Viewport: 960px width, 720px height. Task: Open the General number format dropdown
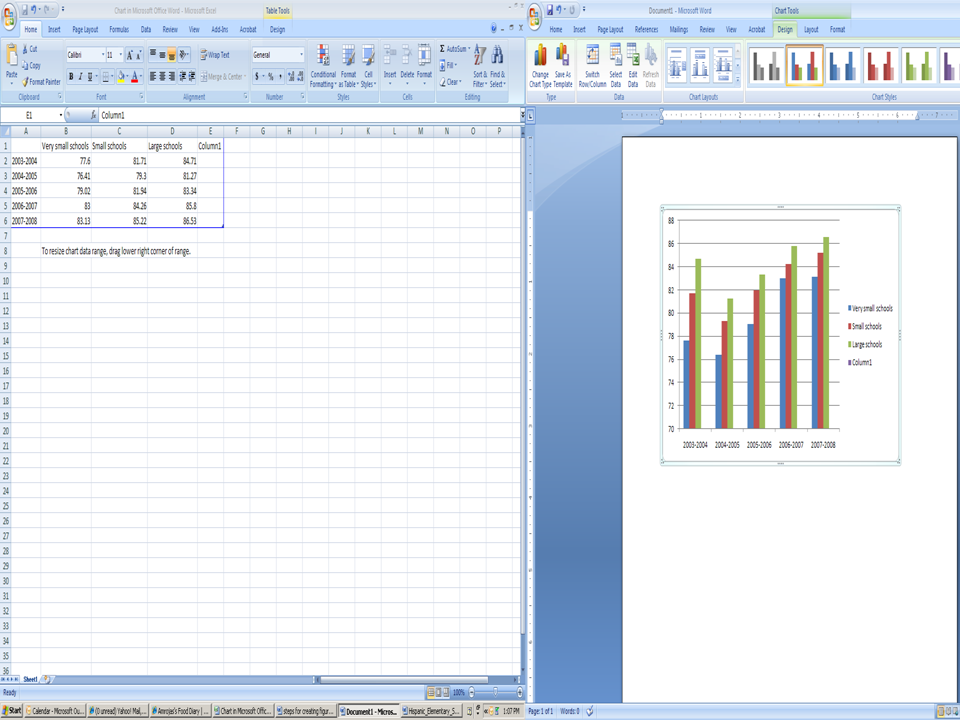[301, 55]
